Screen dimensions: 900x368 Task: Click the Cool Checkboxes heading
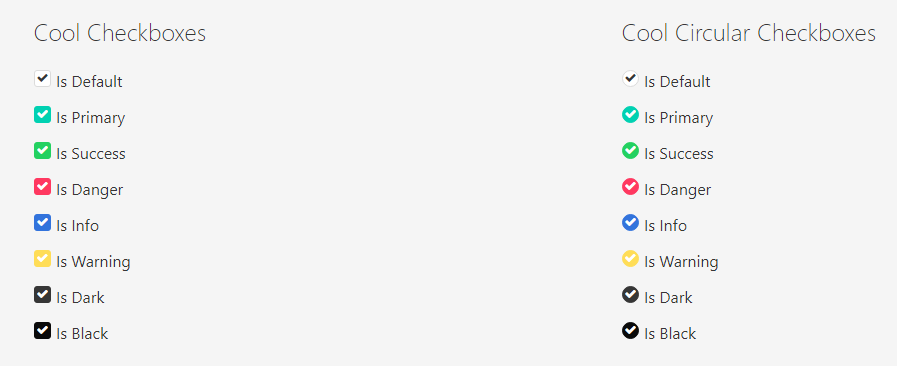(120, 33)
